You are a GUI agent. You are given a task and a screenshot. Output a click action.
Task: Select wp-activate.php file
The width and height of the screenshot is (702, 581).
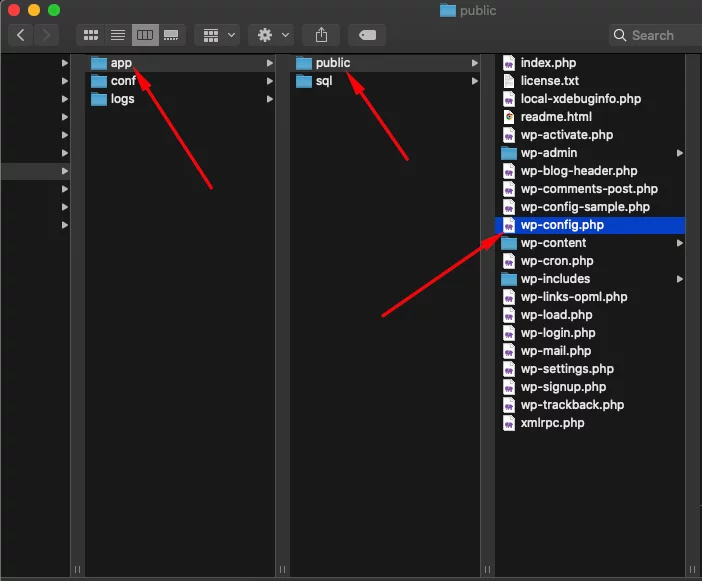[590, 135]
